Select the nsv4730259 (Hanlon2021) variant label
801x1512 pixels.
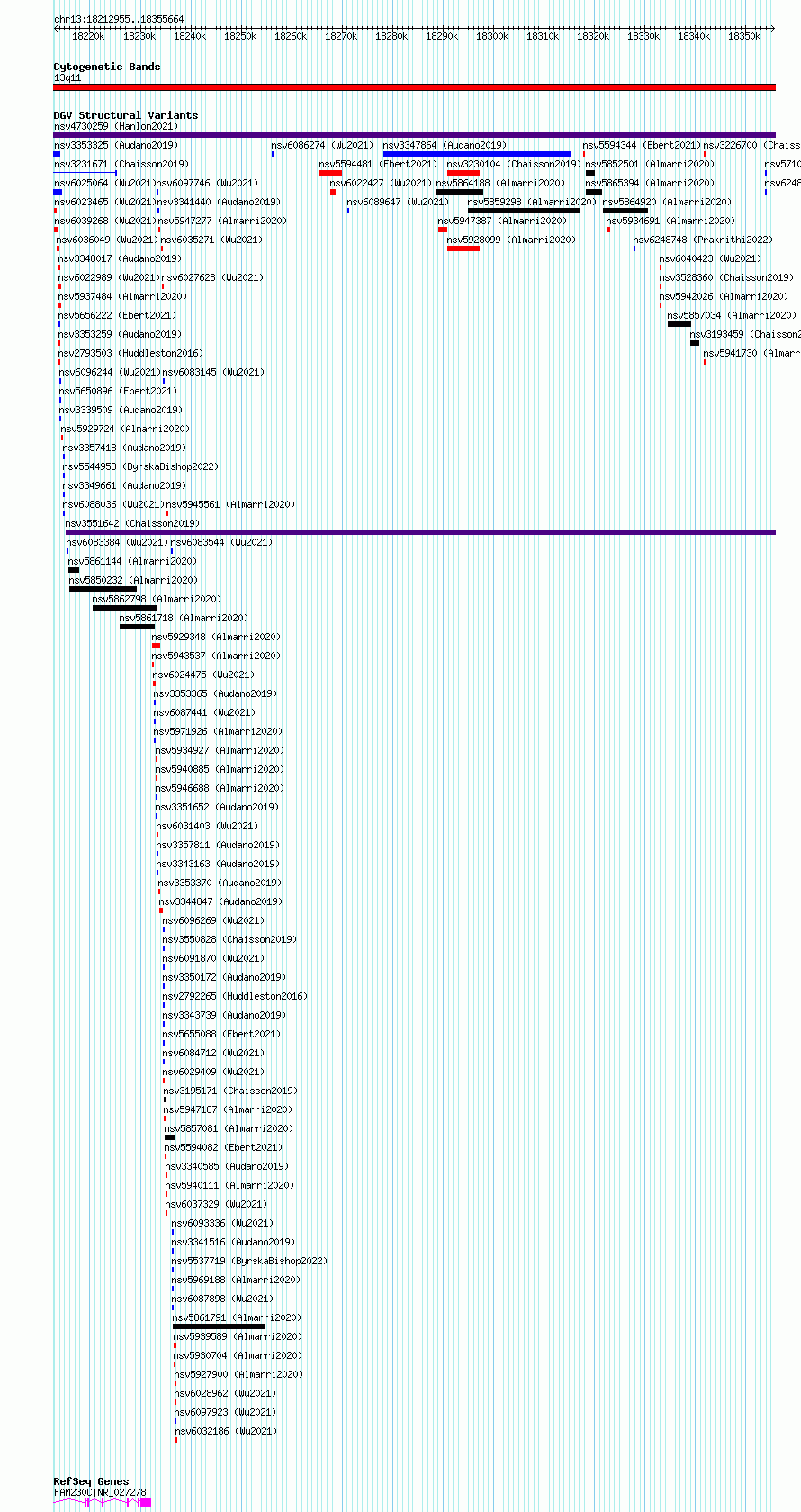tap(116, 126)
